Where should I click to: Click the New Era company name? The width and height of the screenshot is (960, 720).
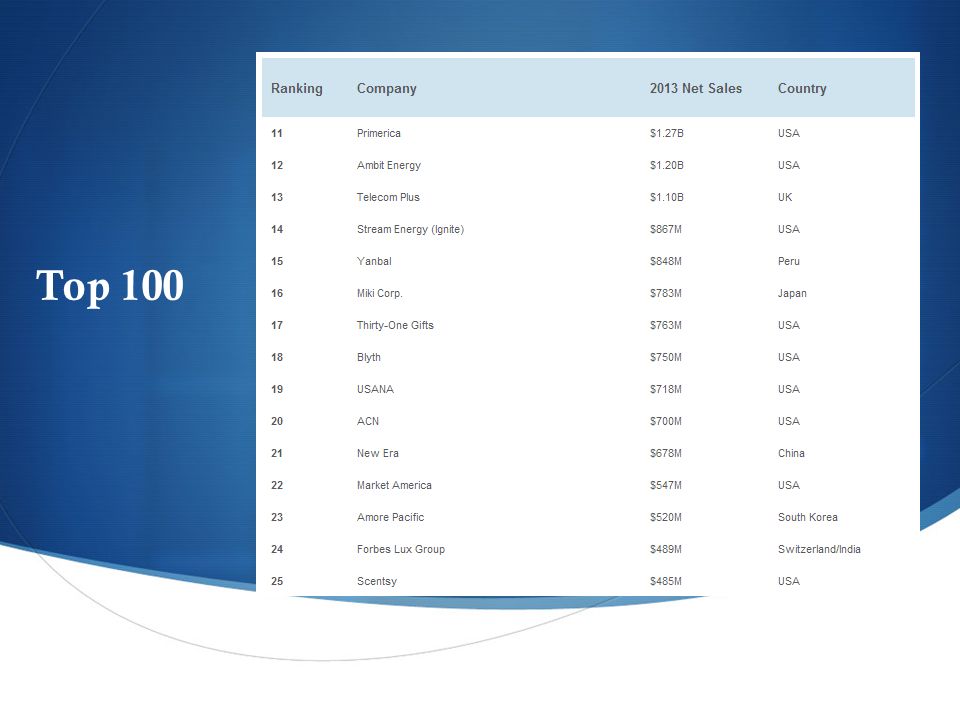tap(378, 453)
